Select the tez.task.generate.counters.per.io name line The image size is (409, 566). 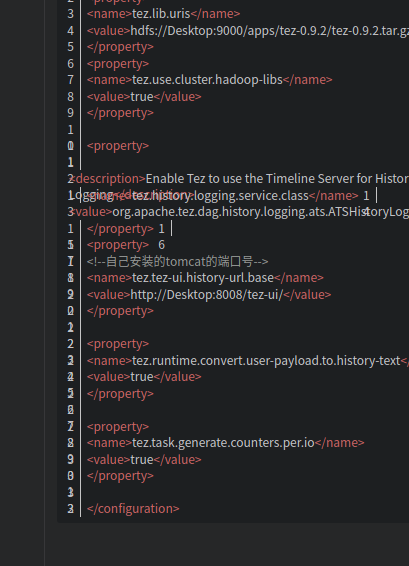pyautogui.click(x=226, y=443)
